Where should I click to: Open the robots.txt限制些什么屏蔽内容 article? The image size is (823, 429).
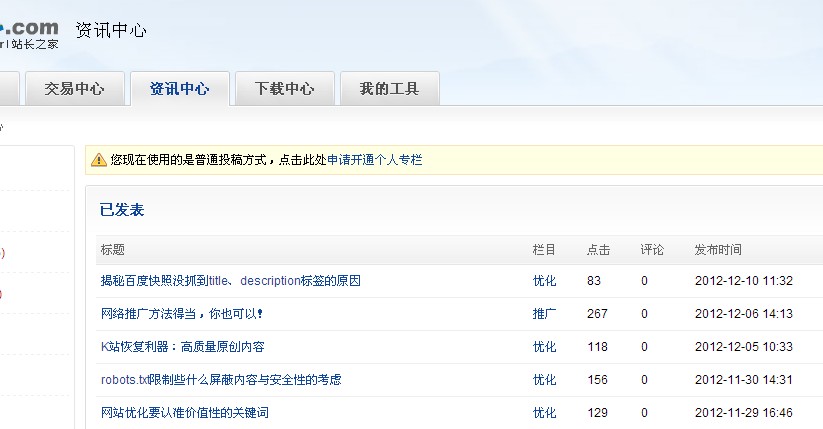click(220, 380)
